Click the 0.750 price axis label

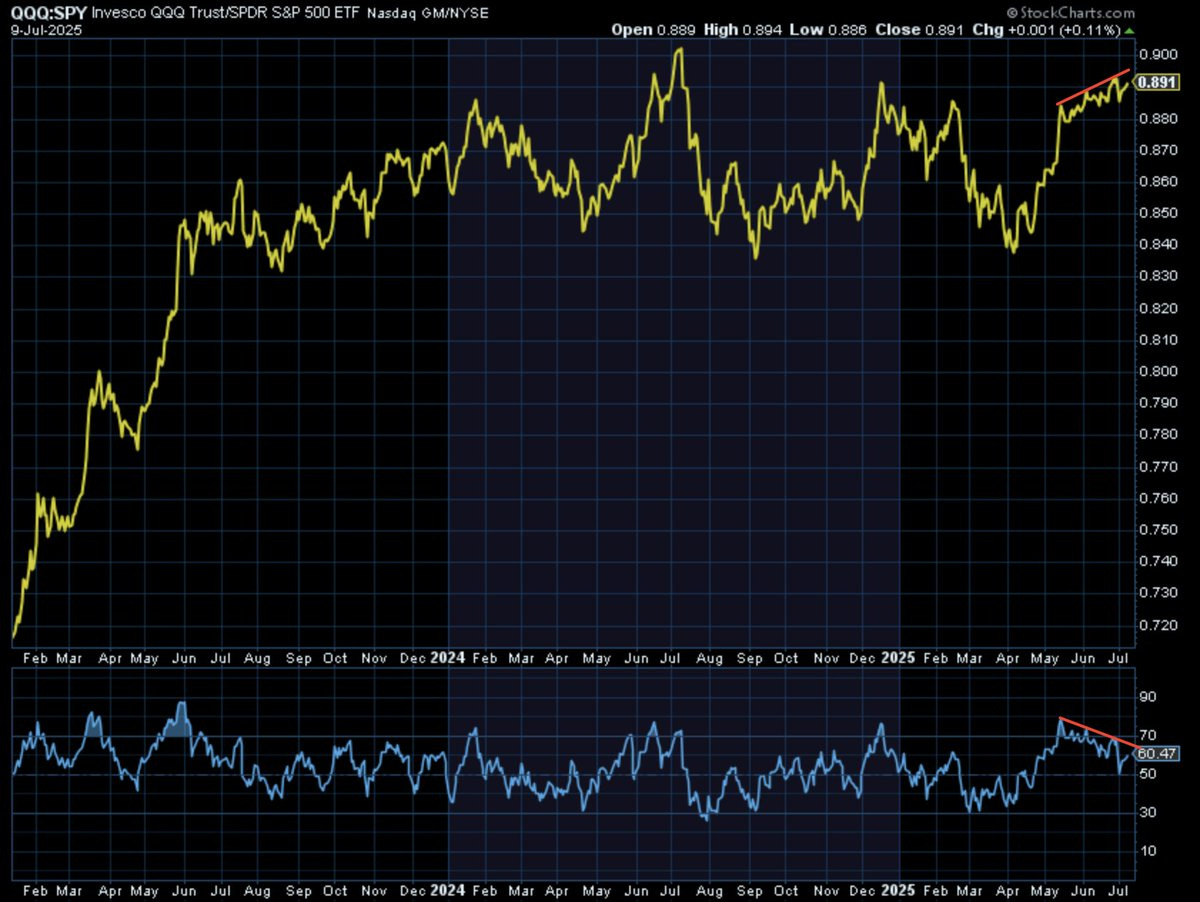coord(1159,530)
